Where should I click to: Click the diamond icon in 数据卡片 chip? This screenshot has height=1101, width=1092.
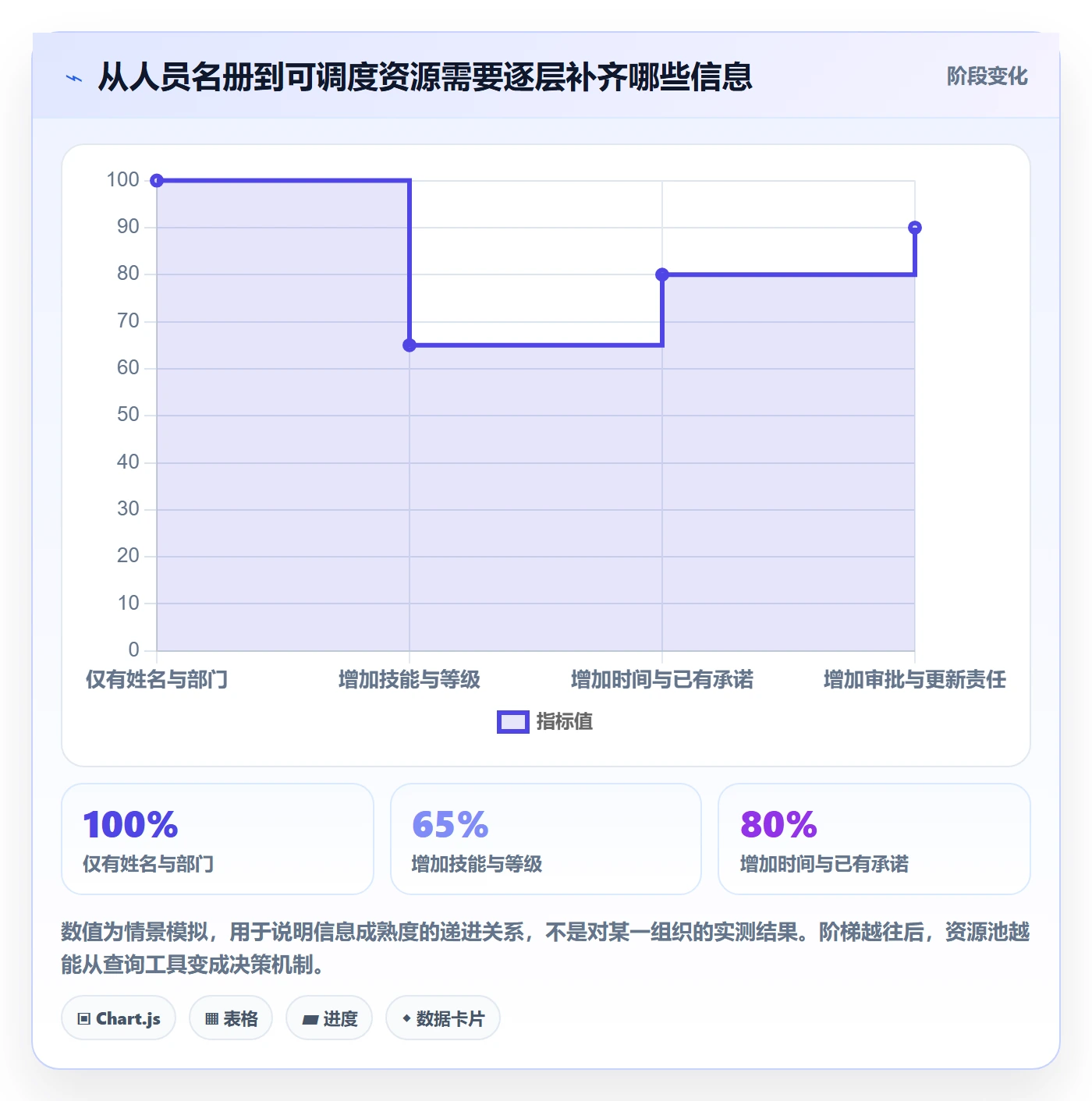coord(406,1018)
